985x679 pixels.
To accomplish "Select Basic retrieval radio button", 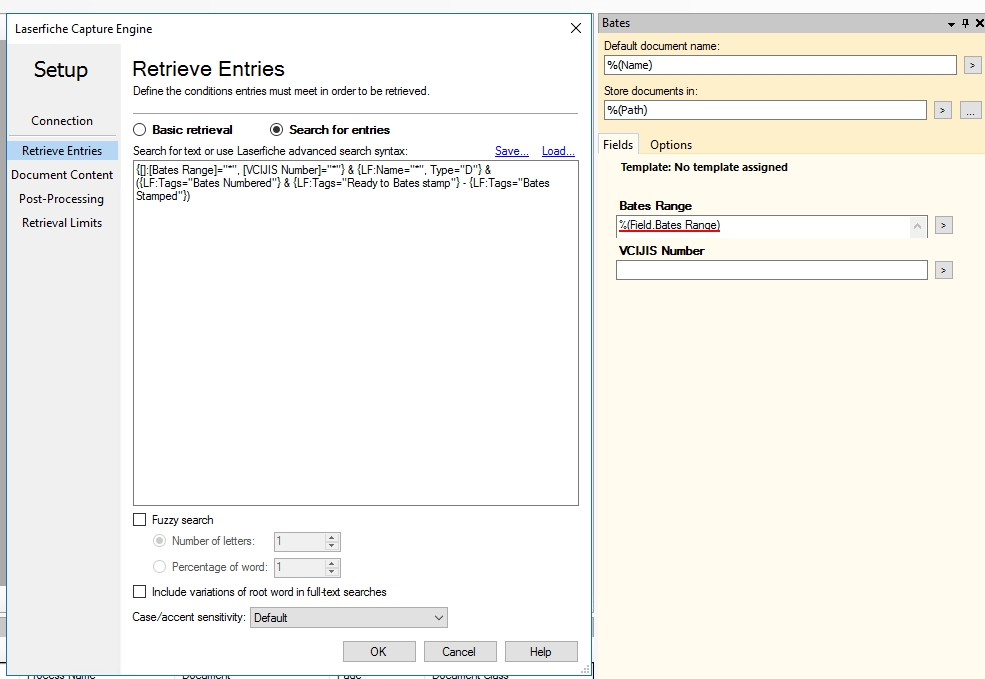I will [x=140, y=130].
